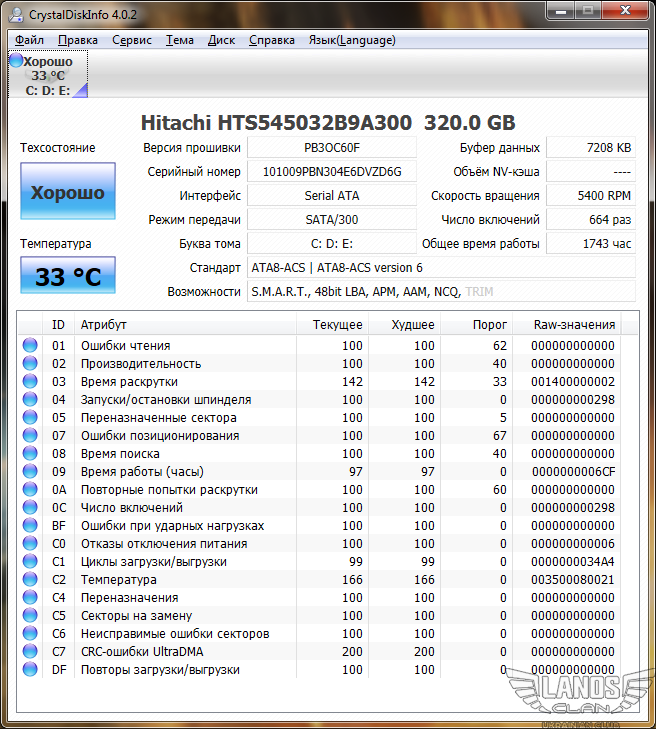Click status circle for 08 Время поиска
The height and width of the screenshot is (729, 656).
click(x=30, y=453)
